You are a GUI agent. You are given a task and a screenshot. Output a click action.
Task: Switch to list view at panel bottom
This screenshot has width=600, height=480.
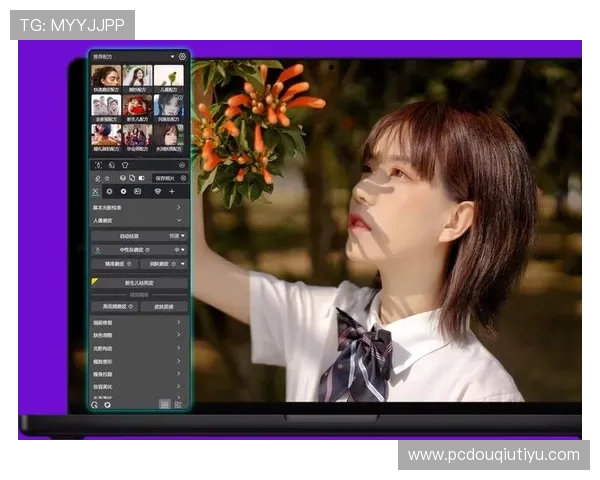point(178,405)
